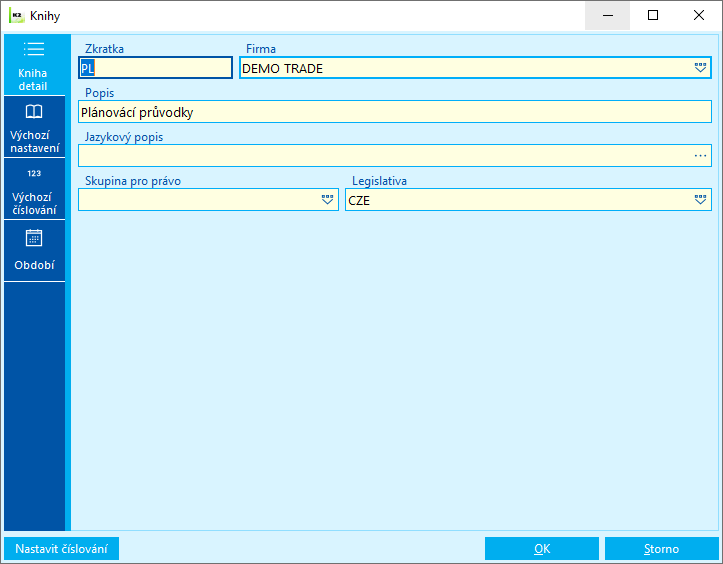Screen dimensions: 723x564
Task: Click Legislativa field showing CZE
Action: click(x=528, y=200)
